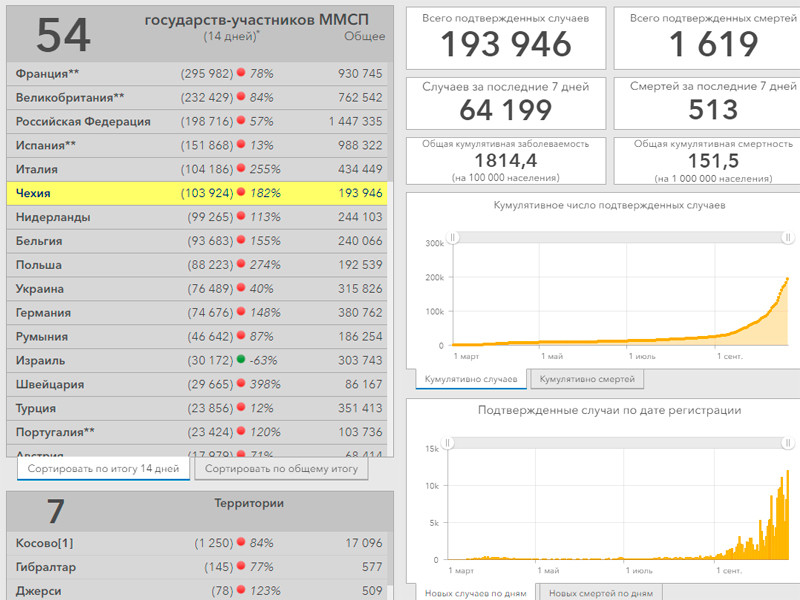This screenshot has width=800, height=600.
Task: Click the red trend dot in the Франция row
Action: pos(241,73)
